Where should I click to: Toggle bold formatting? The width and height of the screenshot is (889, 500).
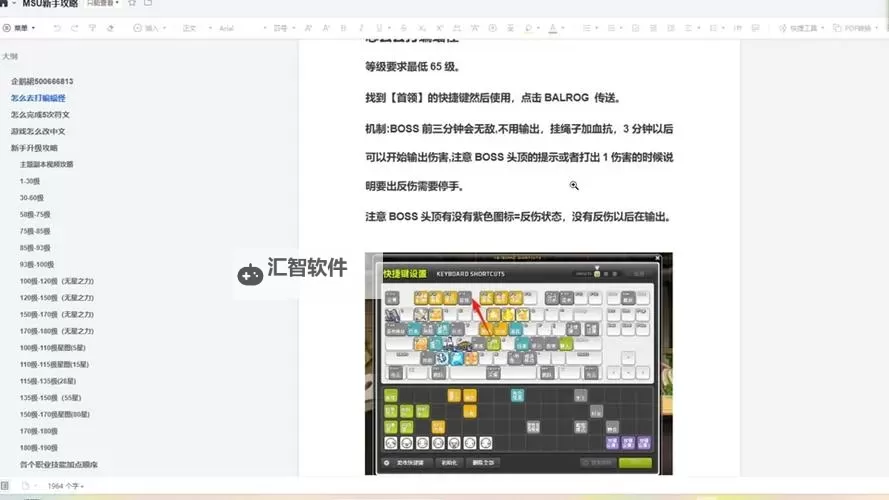tap(344, 28)
